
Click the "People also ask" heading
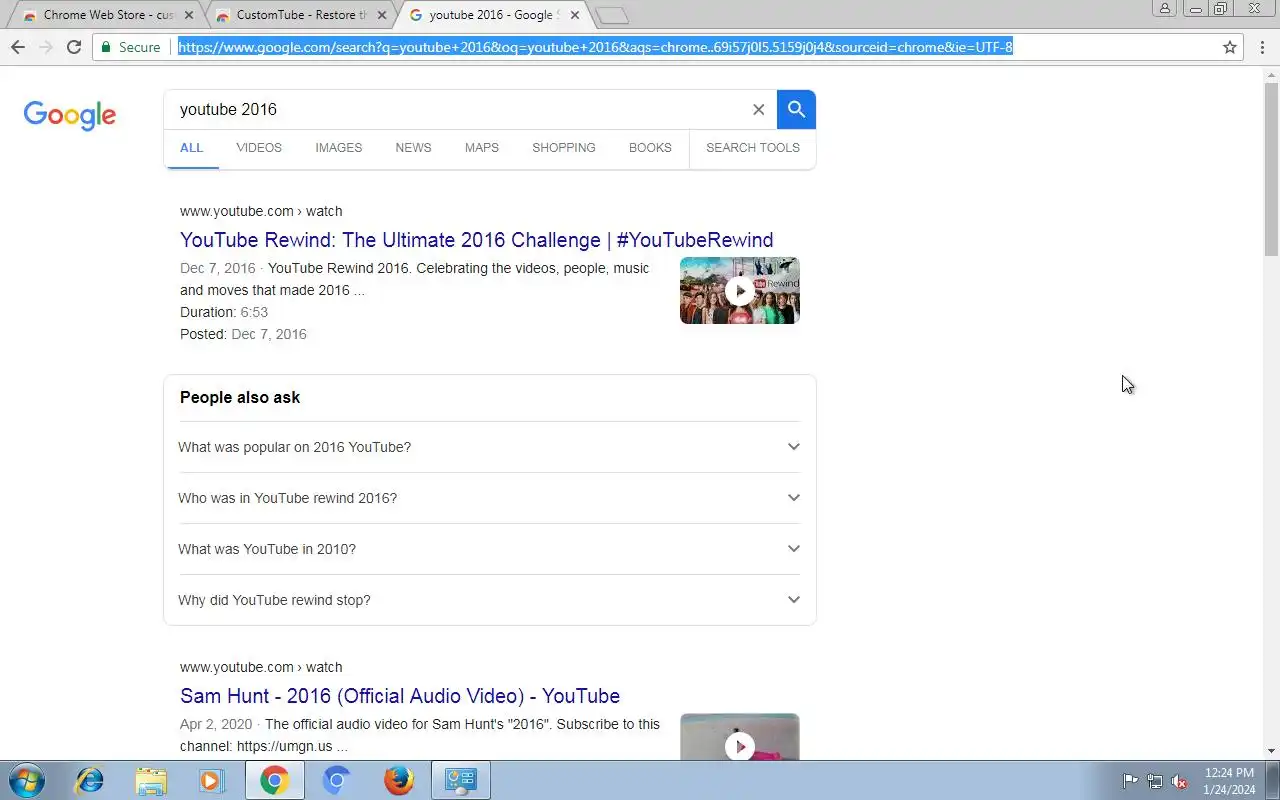[x=240, y=398]
